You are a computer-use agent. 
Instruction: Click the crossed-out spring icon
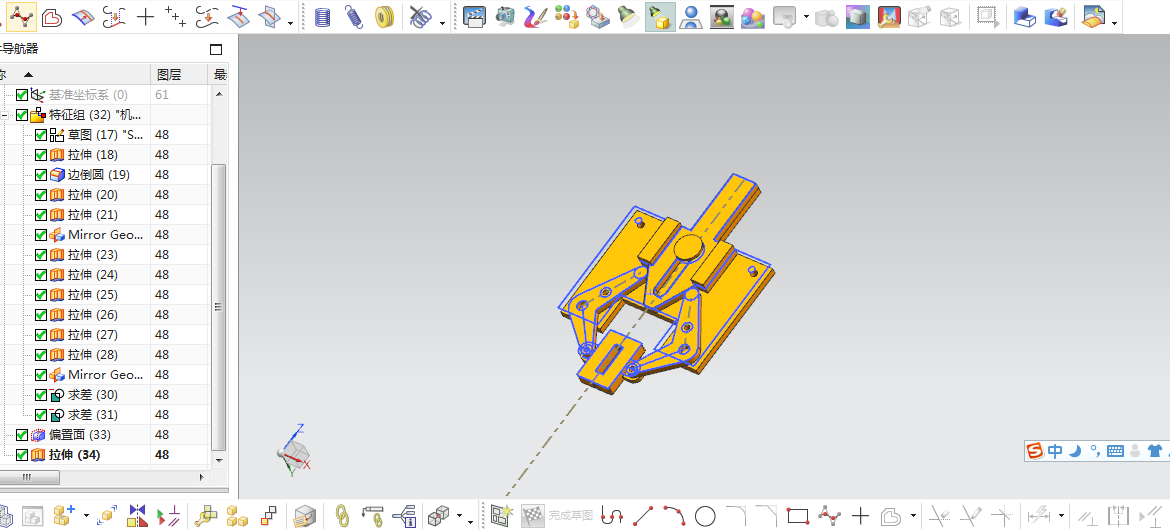point(422,17)
